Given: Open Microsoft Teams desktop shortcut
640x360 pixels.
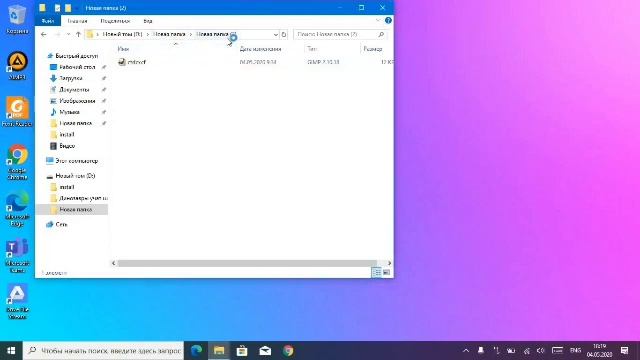Looking at the screenshot, I should point(18,255).
